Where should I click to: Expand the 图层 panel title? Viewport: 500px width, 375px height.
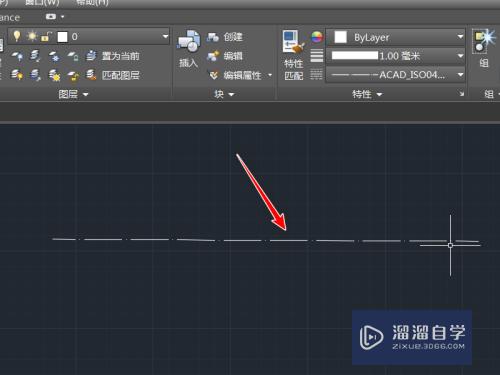(x=73, y=94)
